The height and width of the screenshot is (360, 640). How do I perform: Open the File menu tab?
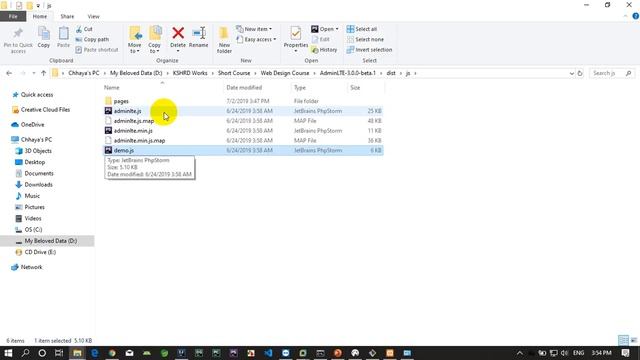[x=13, y=16]
